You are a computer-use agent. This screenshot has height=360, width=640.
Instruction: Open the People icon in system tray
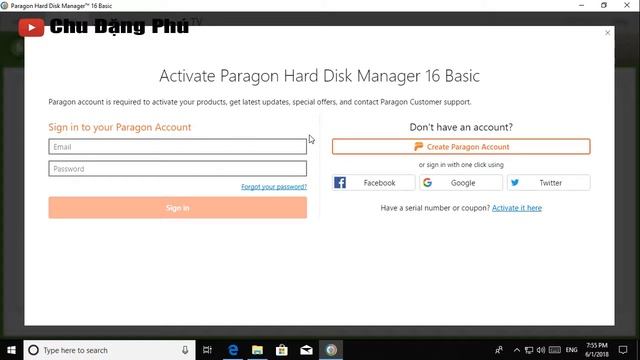coord(499,350)
